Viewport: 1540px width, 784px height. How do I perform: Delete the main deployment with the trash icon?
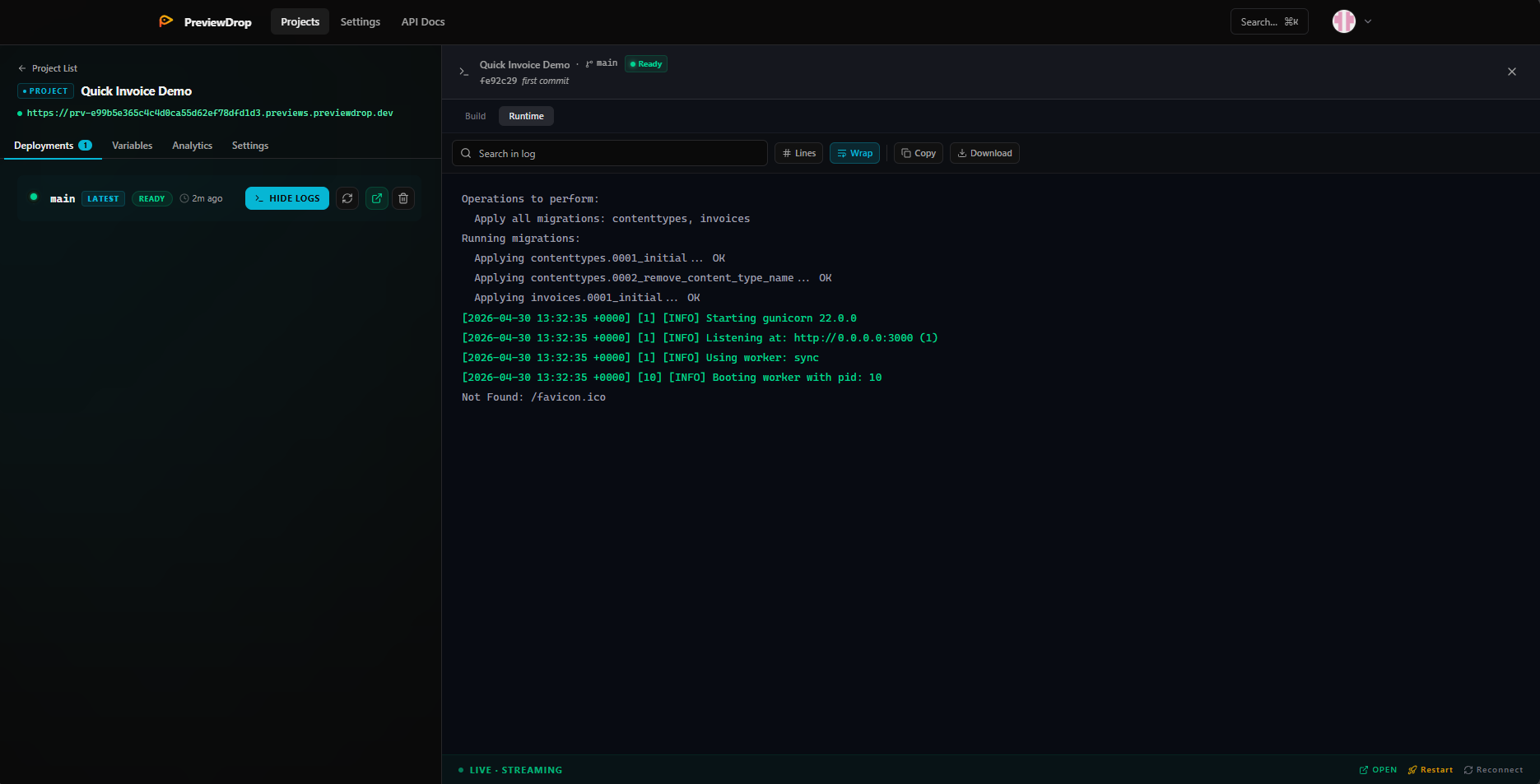point(403,198)
